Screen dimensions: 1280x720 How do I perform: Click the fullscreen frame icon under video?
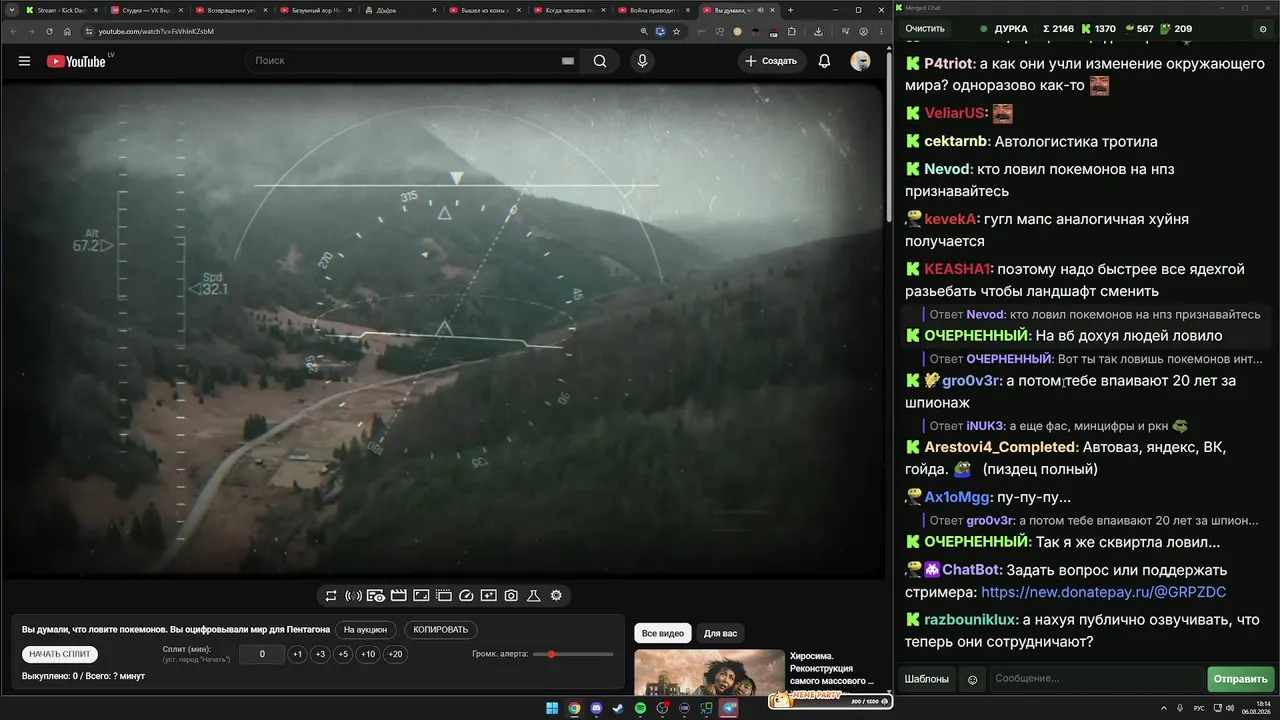pos(421,596)
